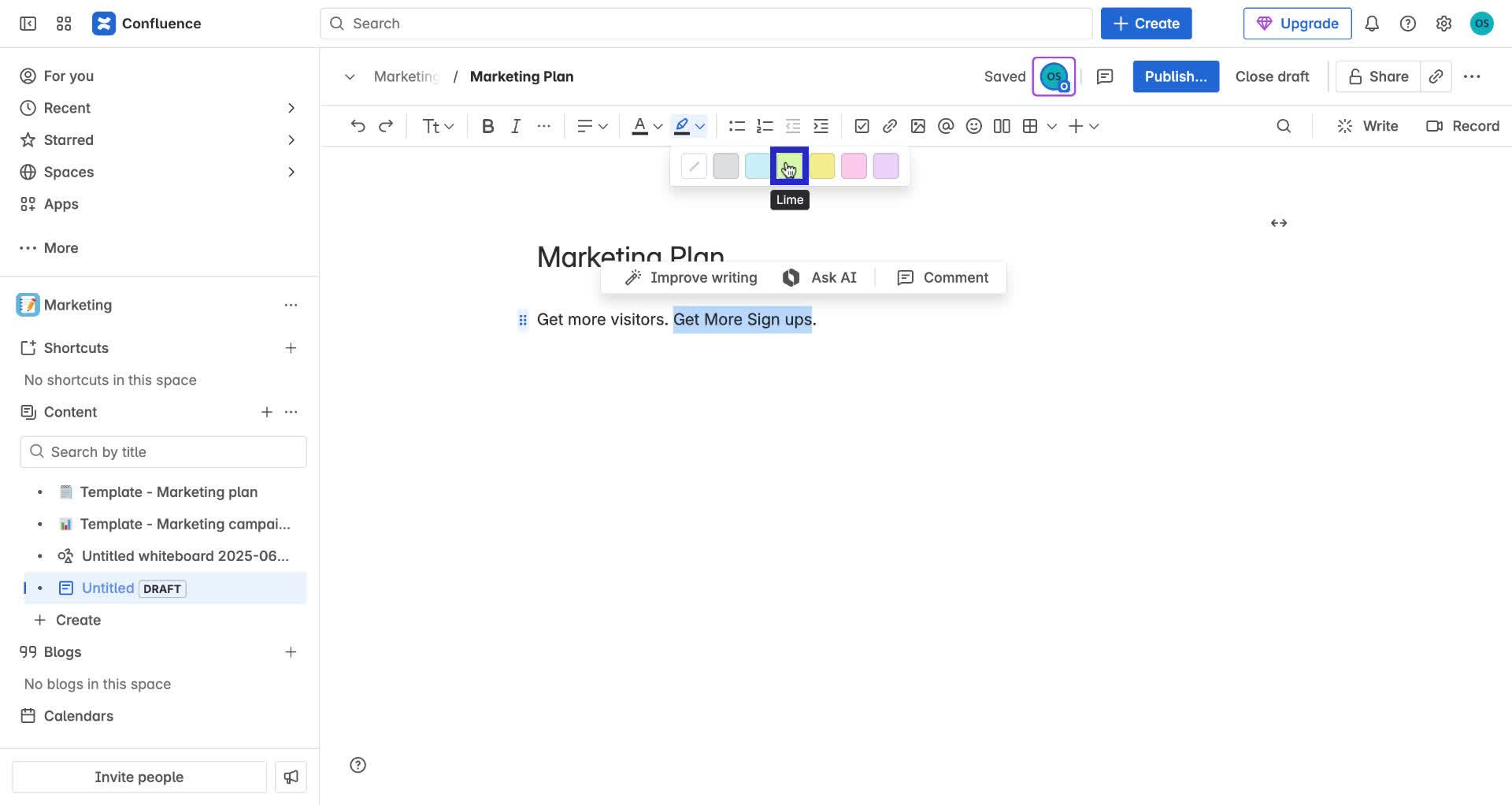Image resolution: width=1512 pixels, height=805 pixels.
Task: Enable indent on the current paragraph
Action: click(821, 125)
